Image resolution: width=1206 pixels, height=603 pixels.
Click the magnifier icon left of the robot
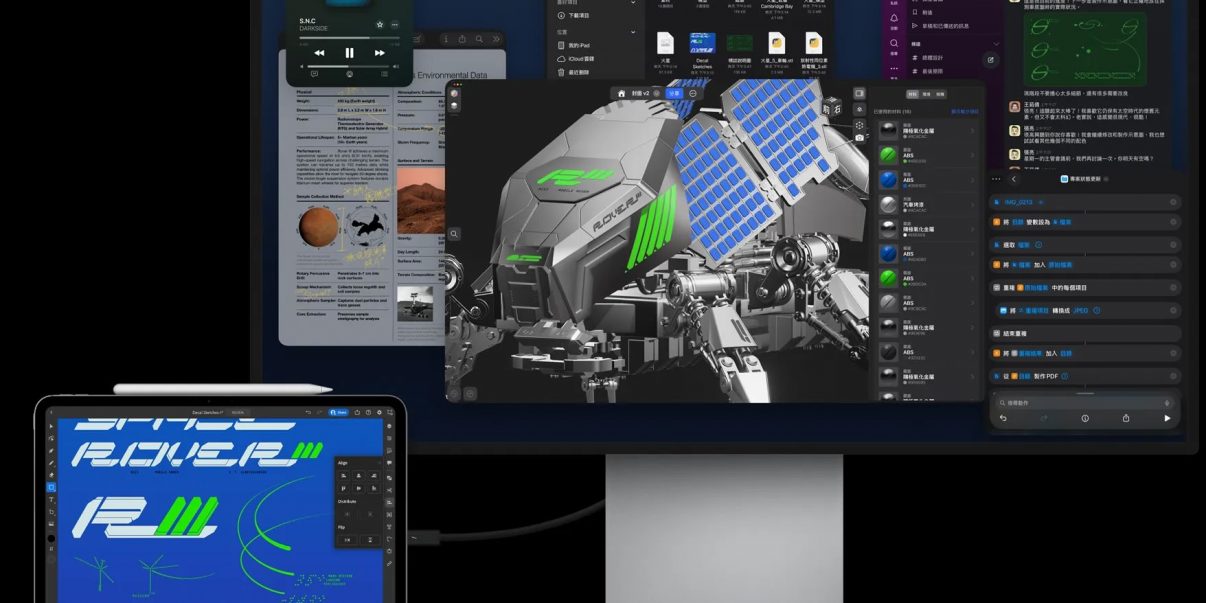point(454,234)
